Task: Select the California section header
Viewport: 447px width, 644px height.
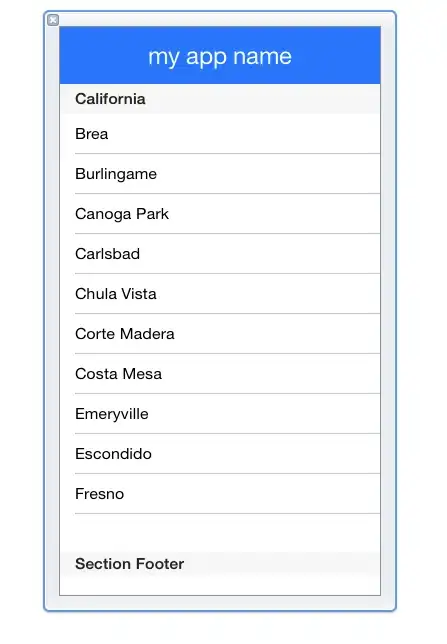Action: coord(220,99)
